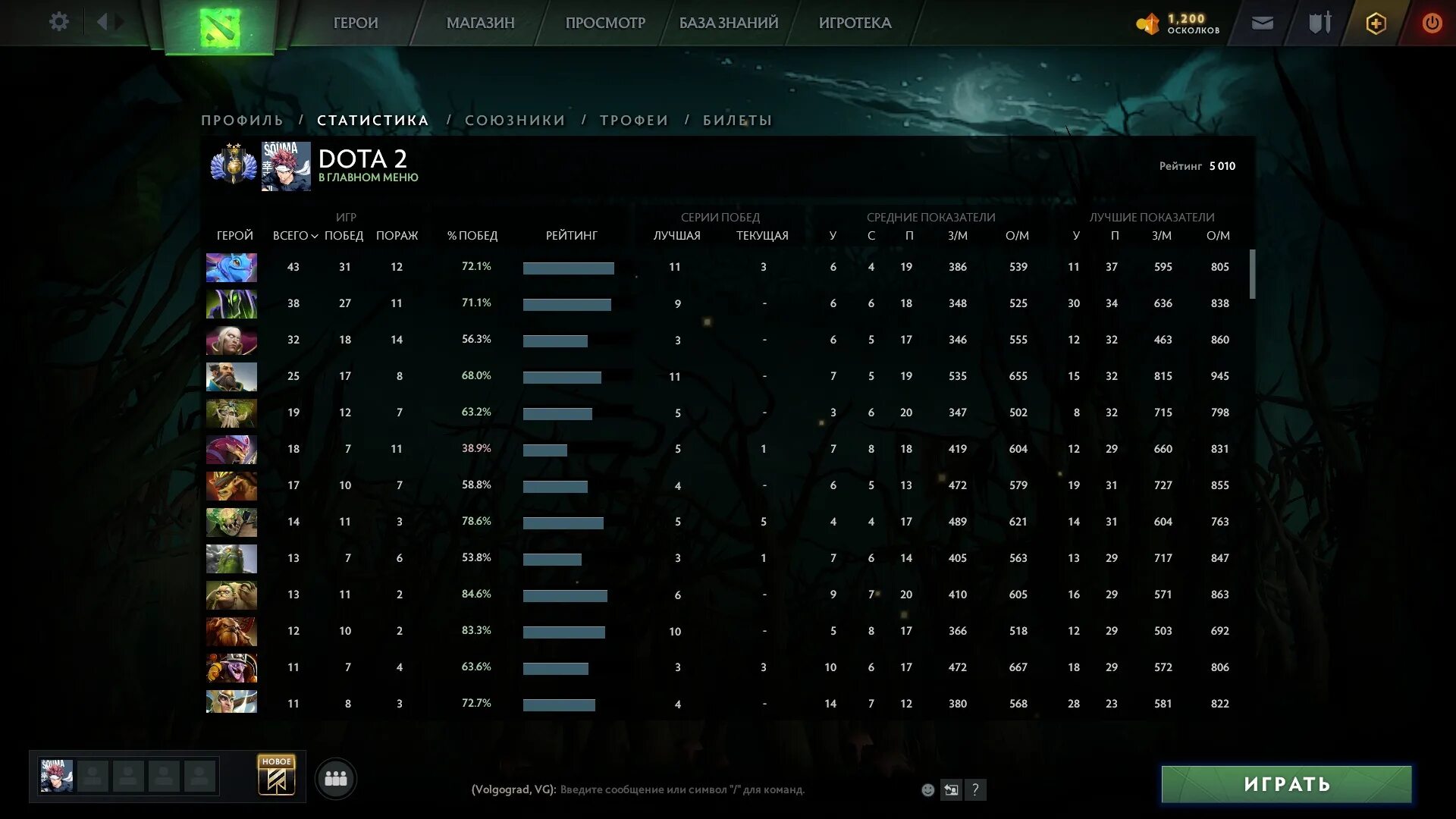Click the back navigation arrow

point(102,22)
